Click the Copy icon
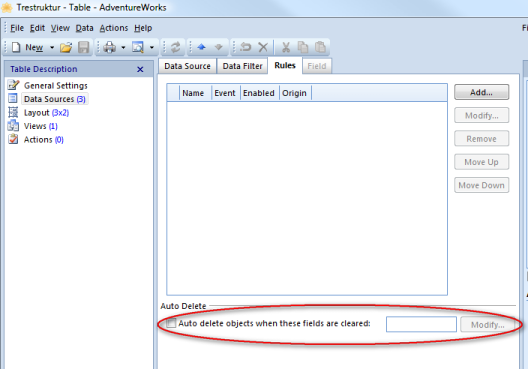 (x=303, y=47)
